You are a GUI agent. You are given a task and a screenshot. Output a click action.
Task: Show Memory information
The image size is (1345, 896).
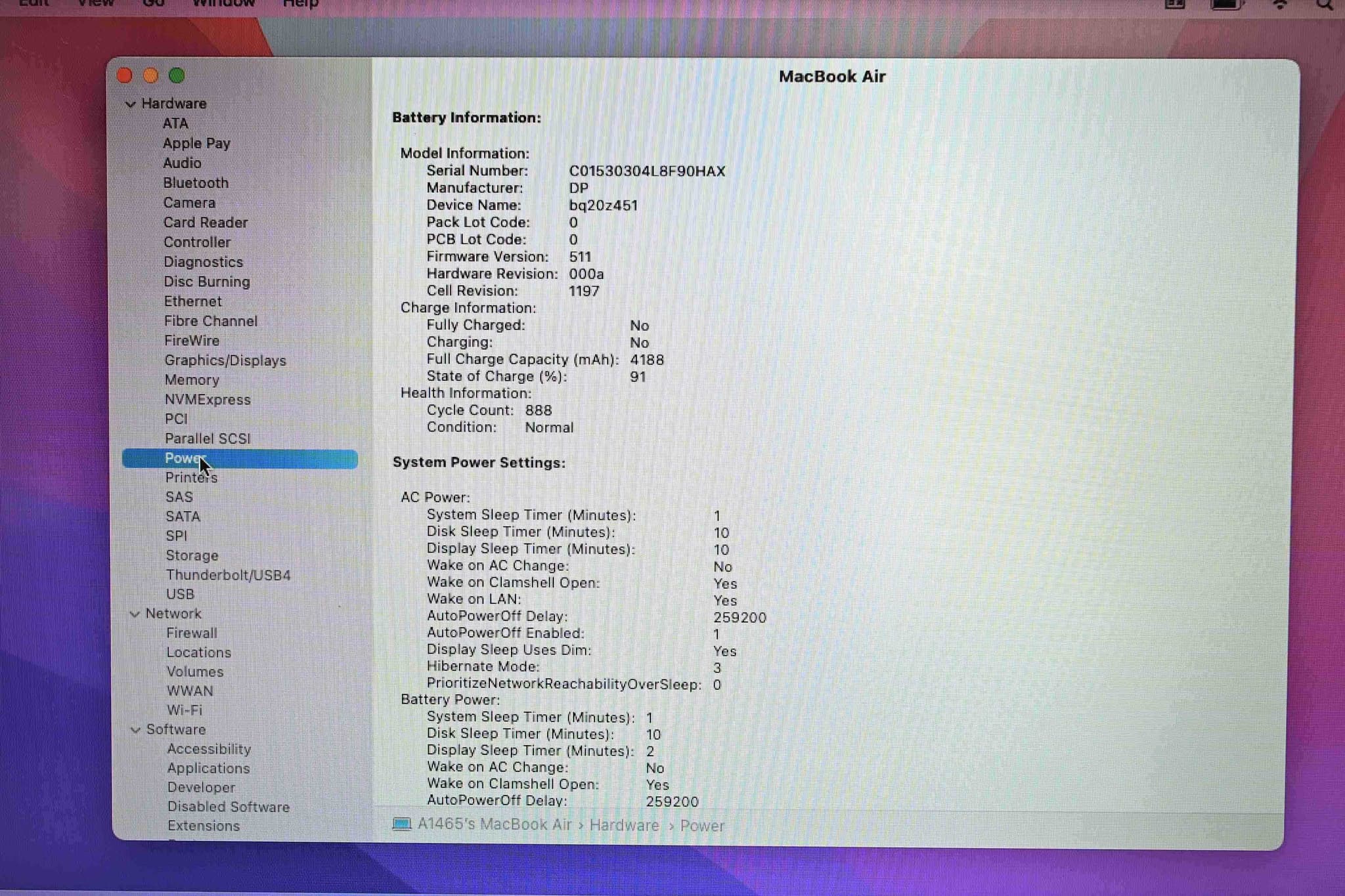pos(192,379)
